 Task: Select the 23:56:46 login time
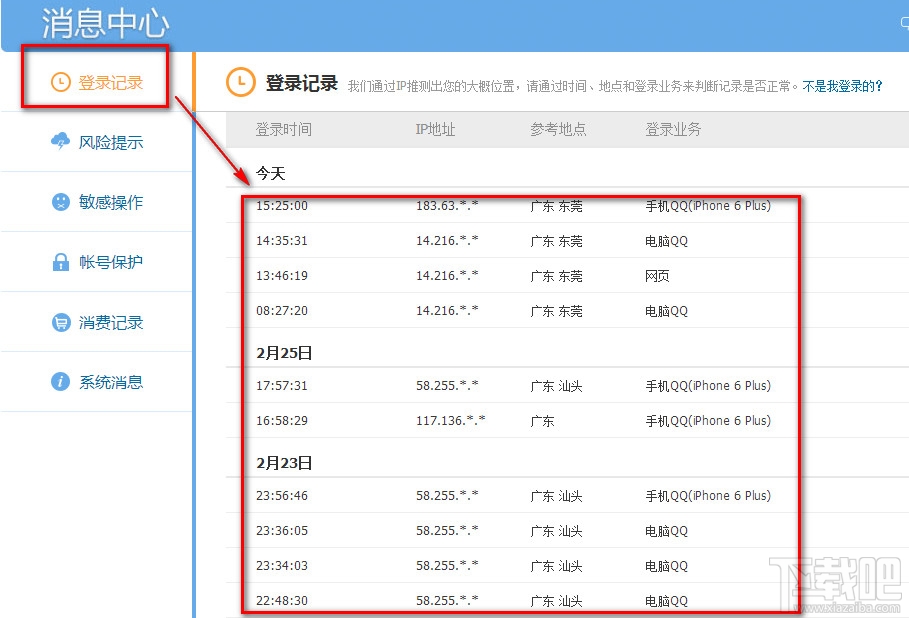[282, 496]
